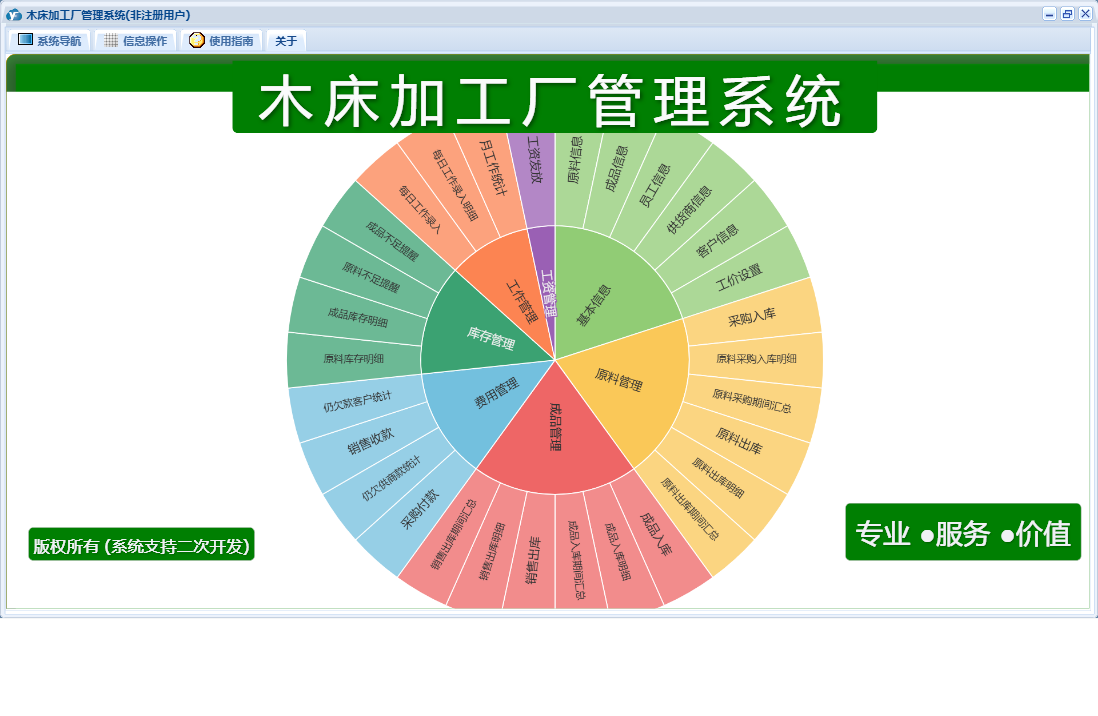Open 原料信息 in the outer ring

(576, 161)
